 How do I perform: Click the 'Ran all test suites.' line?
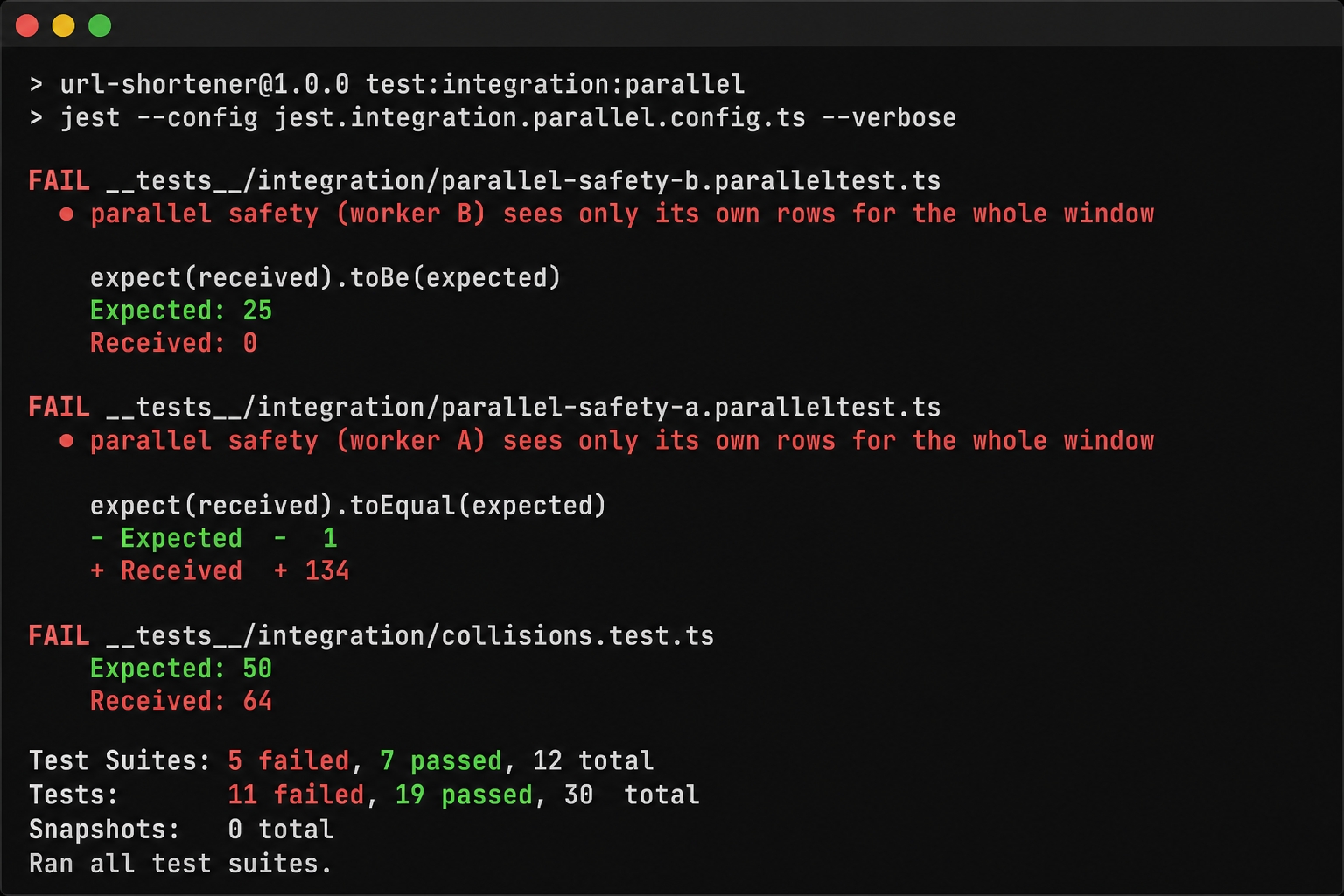pos(180,863)
